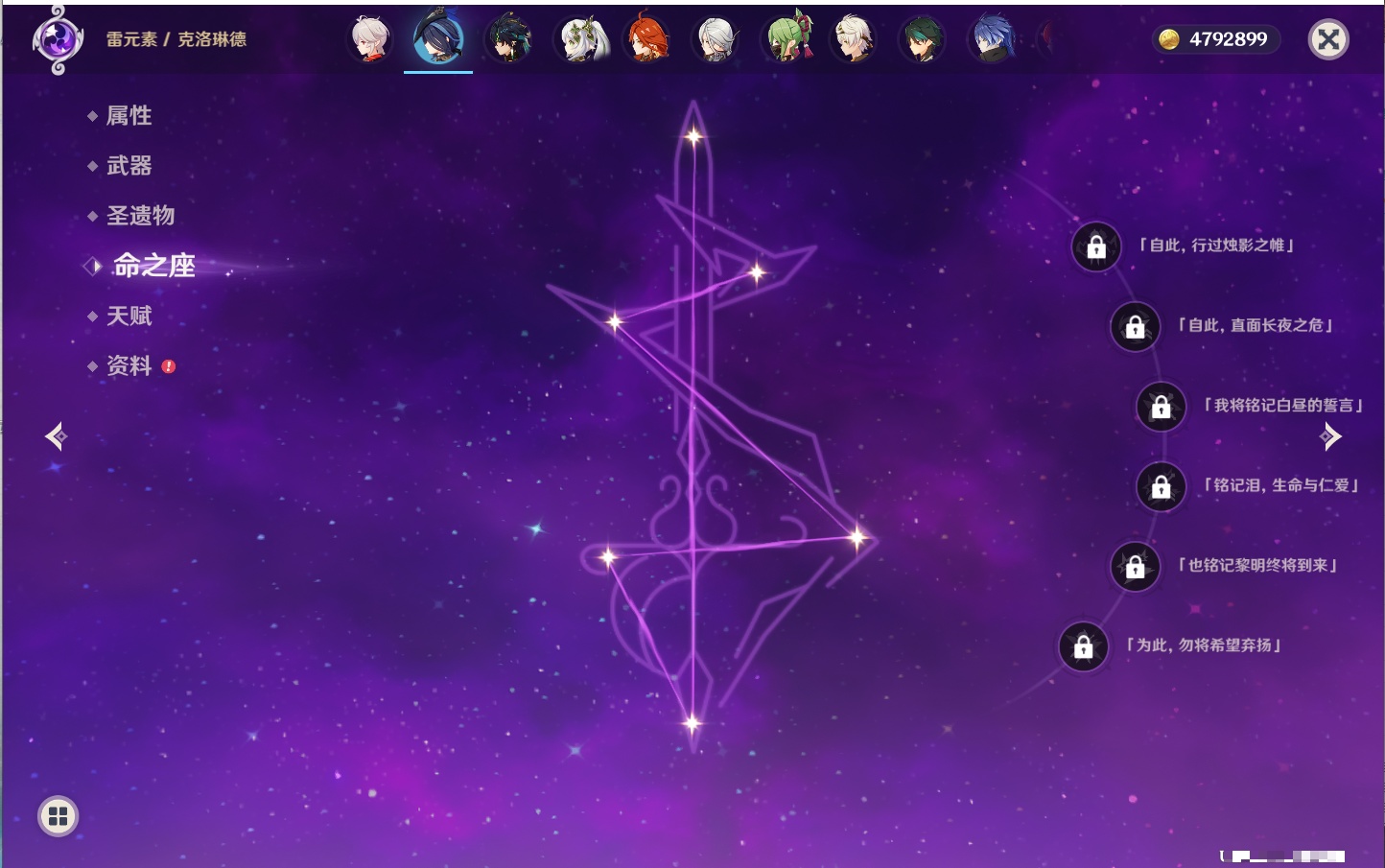Select the eighth avatar with pale blond hair
This screenshot has height=868, width=1385.
pos(854,39)
